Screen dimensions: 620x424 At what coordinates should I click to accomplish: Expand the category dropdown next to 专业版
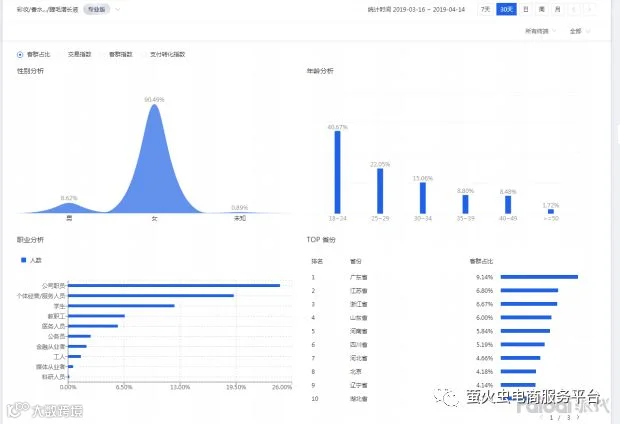point(117,9)
